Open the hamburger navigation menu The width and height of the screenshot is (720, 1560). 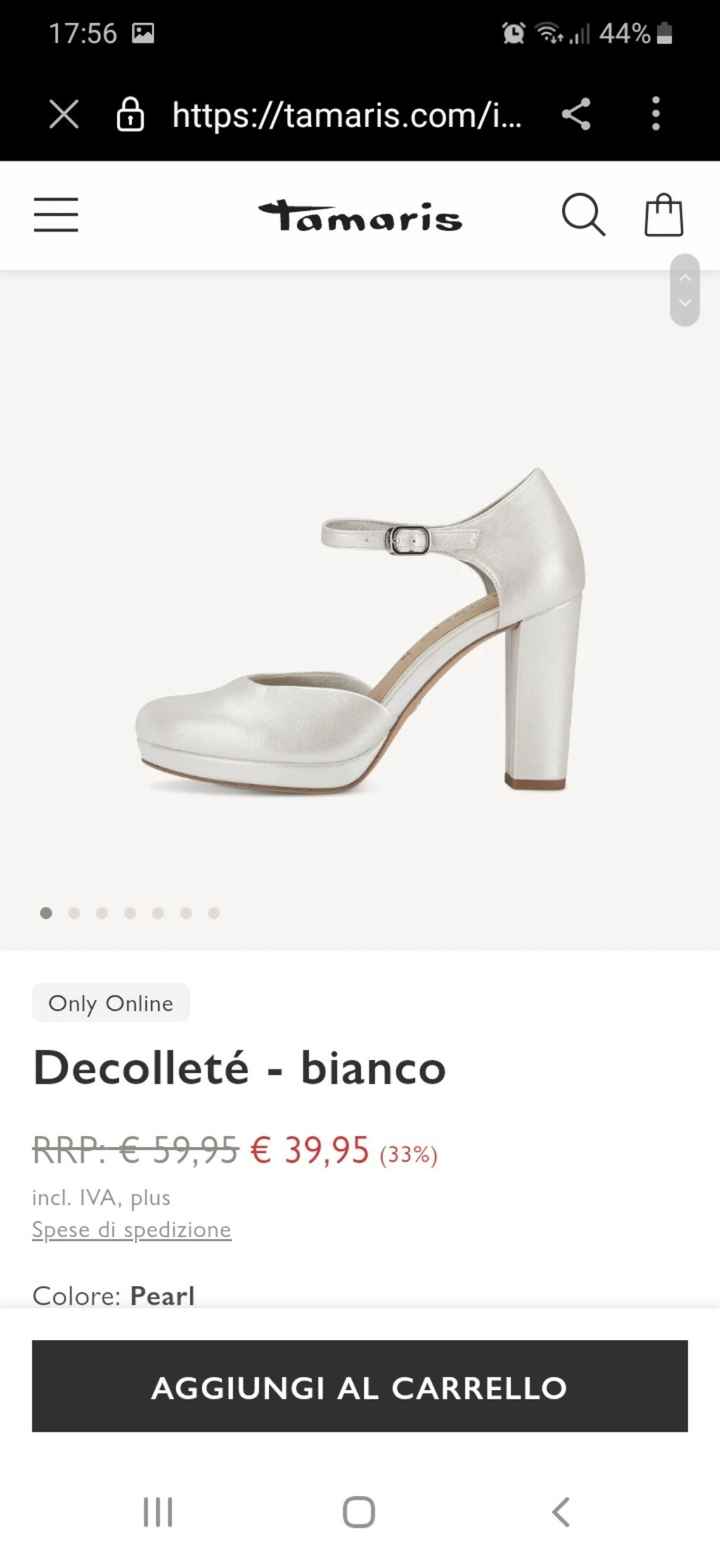click(56, 215)
